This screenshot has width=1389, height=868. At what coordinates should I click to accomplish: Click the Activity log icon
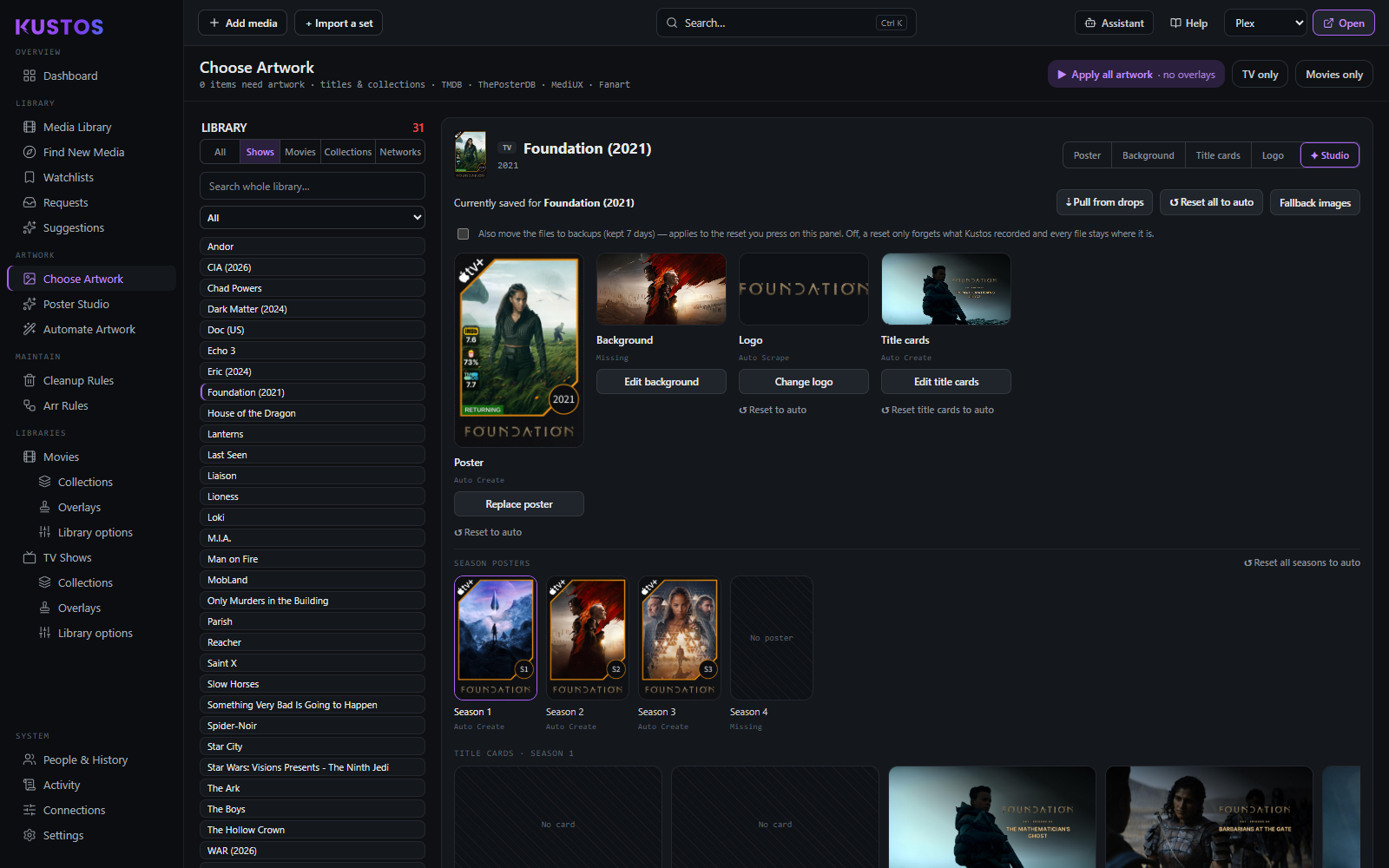click(x=30, y=785)
